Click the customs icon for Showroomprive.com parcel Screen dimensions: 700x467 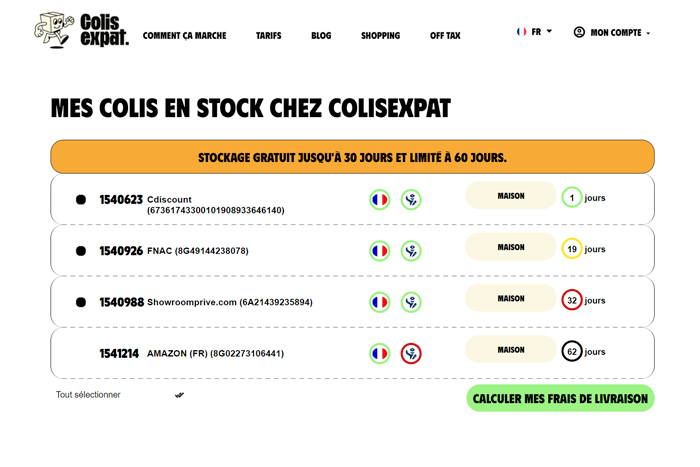(411, 302)
